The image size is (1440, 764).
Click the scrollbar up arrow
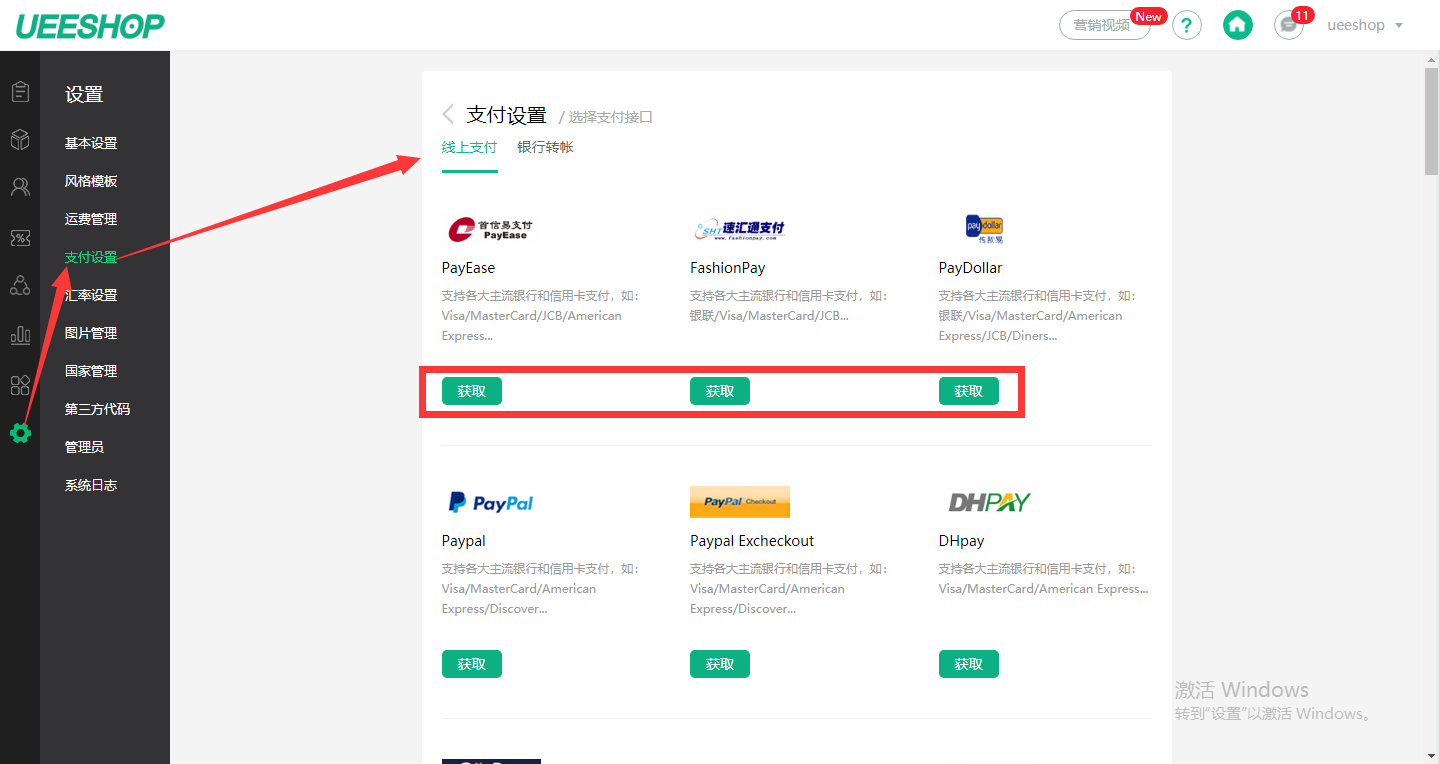pyautogui.click(x=1431, y=59)
